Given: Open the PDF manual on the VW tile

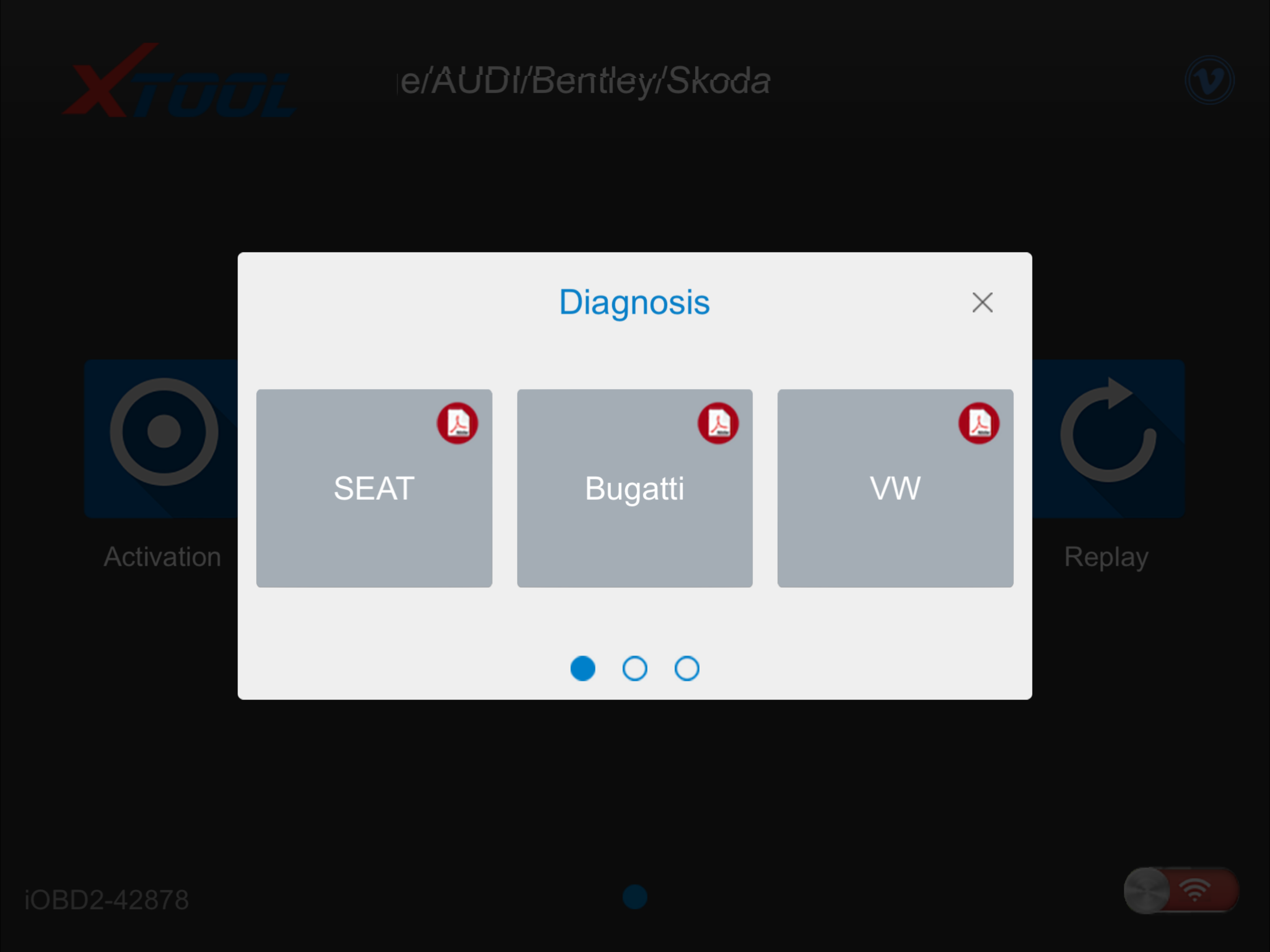Looking at the screenshot, I should (x=979, y=423).
